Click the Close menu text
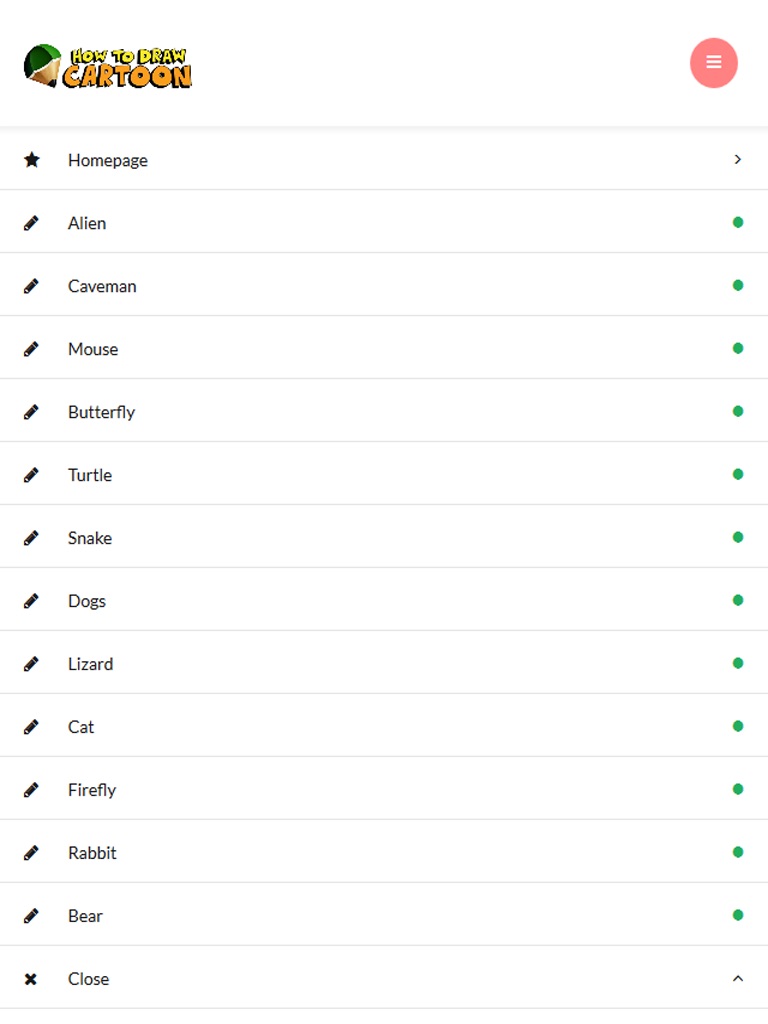Screen dimensions: 768x1024 [88, 979]
